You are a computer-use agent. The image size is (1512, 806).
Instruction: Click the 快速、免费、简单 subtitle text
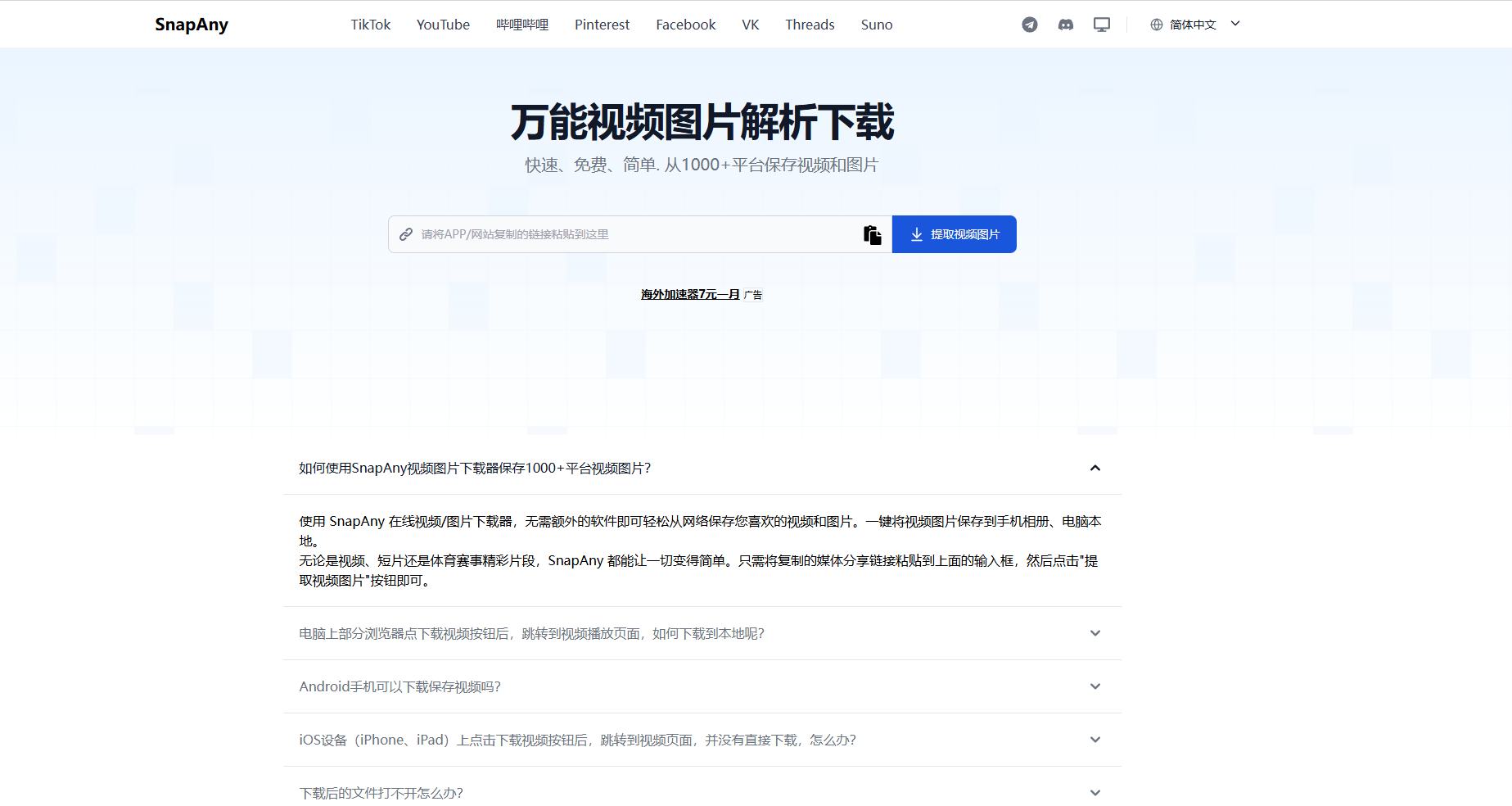702,165
